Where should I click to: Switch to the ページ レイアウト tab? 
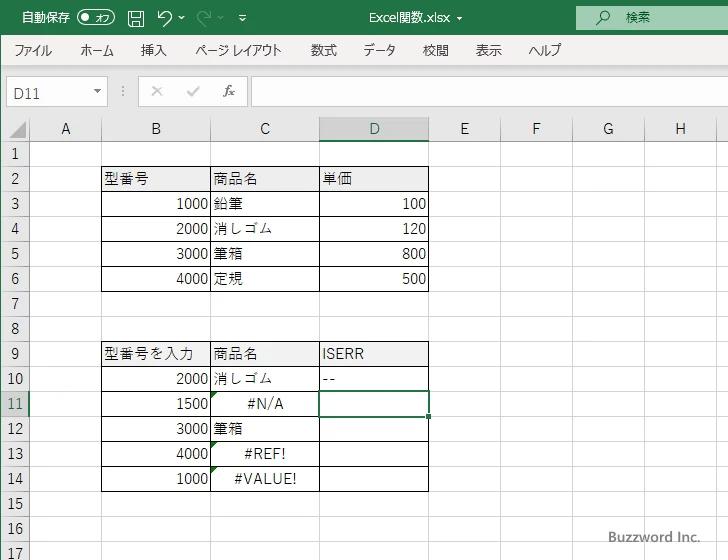click(238, 50)
